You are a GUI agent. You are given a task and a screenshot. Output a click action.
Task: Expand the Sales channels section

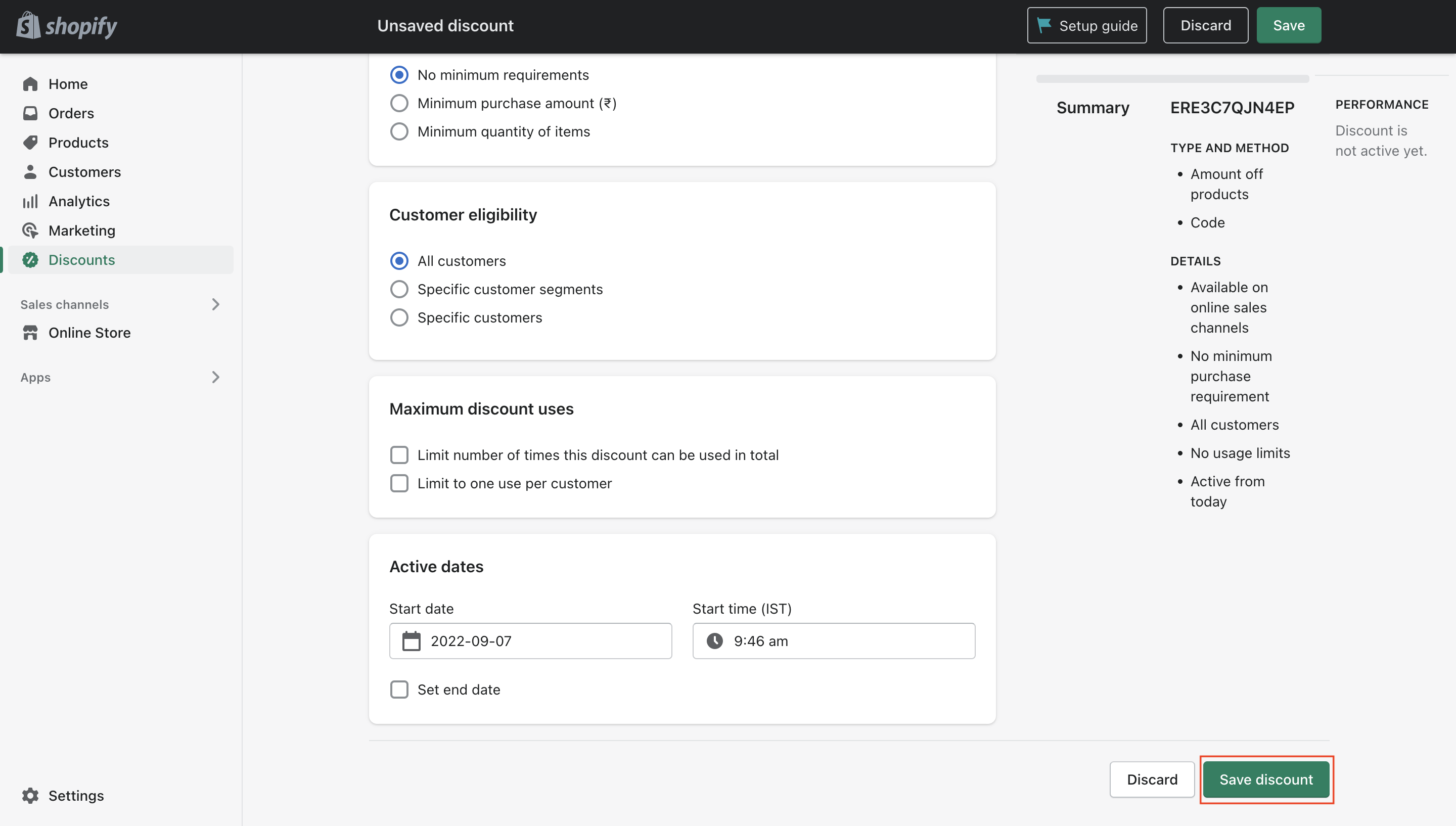point(215,305)
